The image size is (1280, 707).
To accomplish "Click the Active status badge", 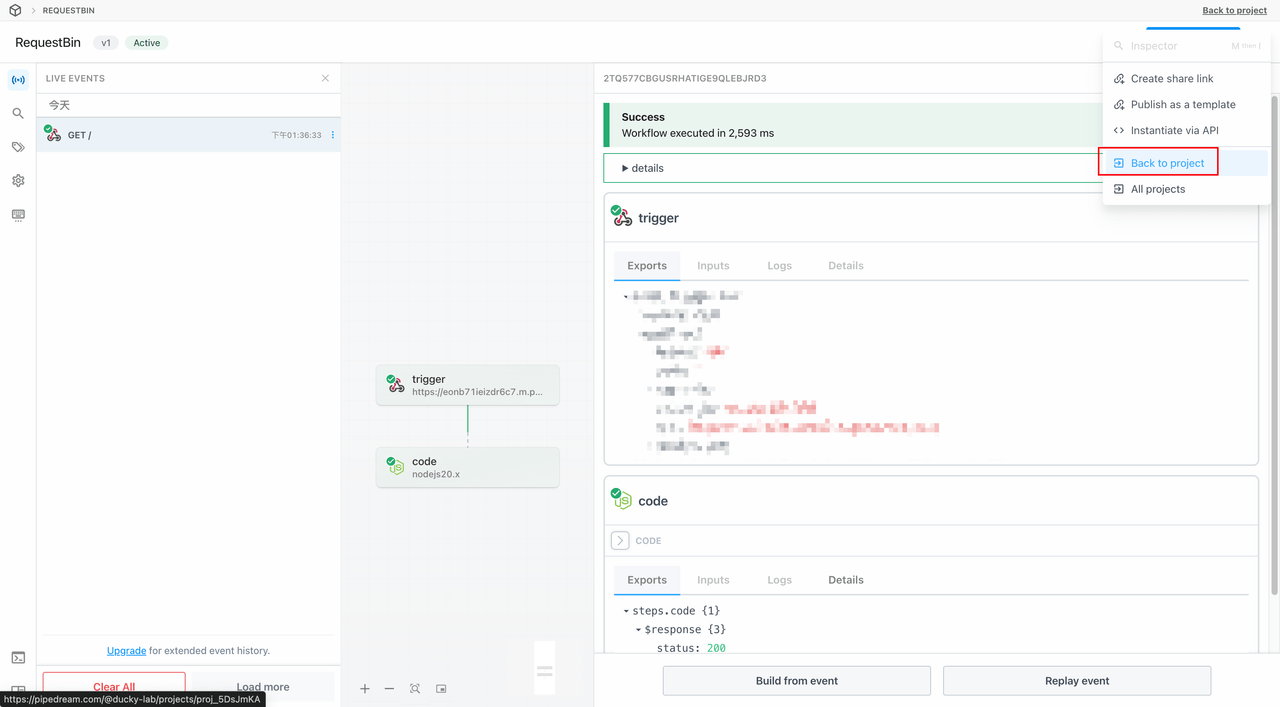I will pyautogui.click(x=147, y=43).
